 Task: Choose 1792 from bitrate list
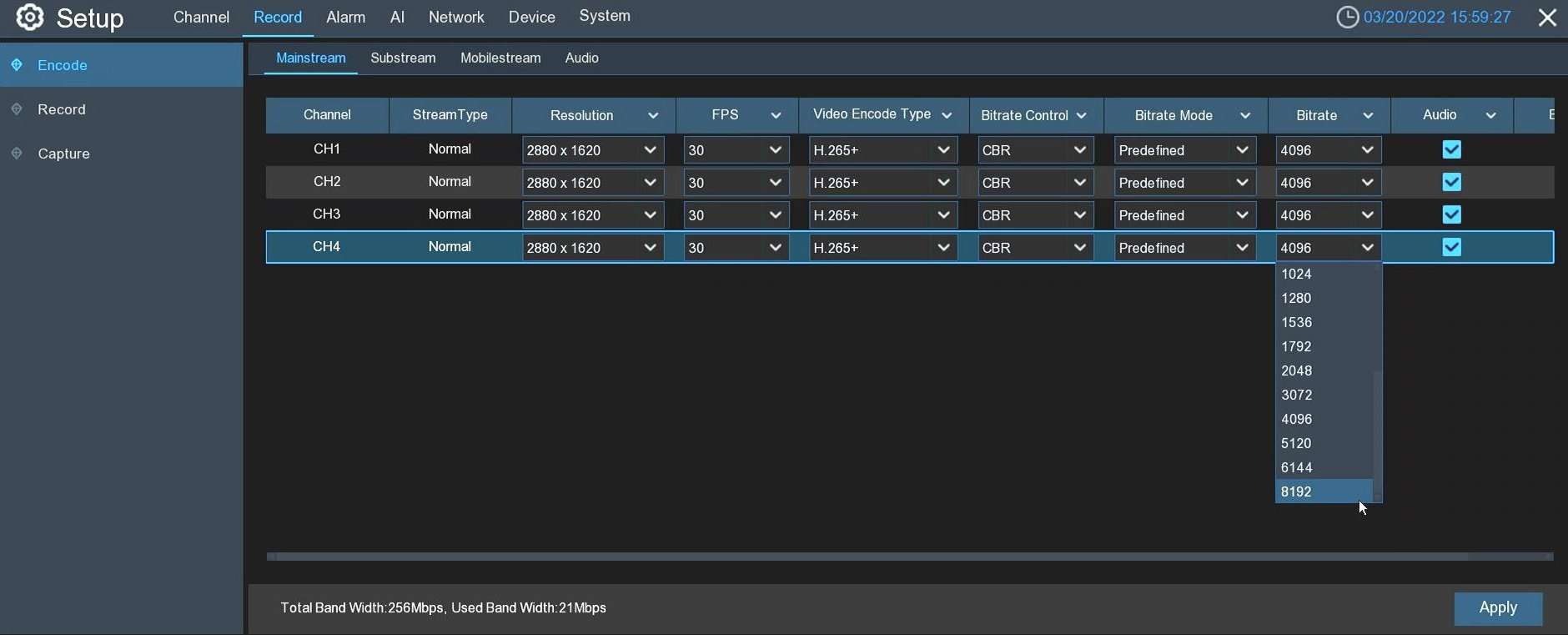1324,346
